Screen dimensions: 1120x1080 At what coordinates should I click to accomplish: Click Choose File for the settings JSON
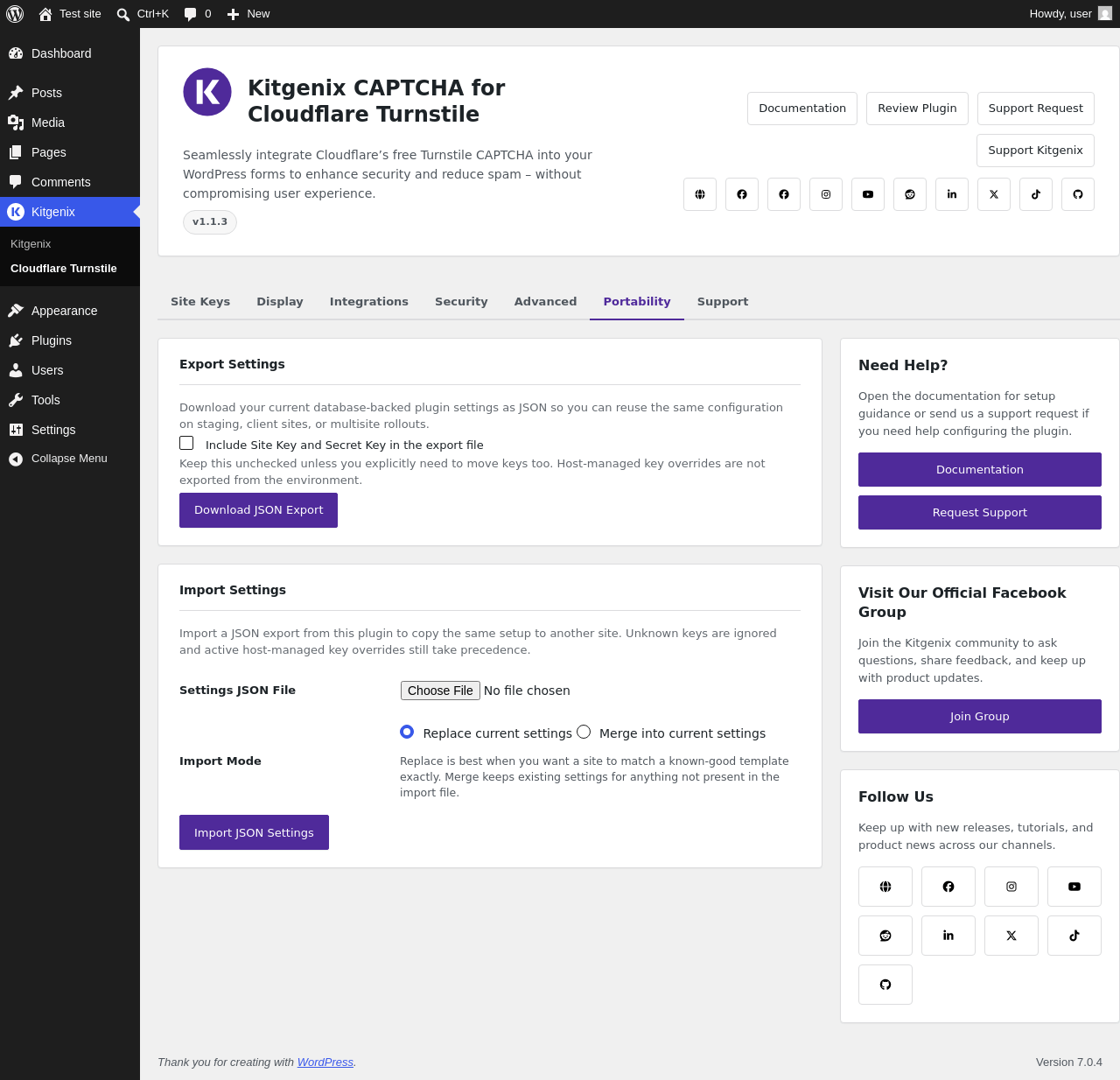pos(440,691)
